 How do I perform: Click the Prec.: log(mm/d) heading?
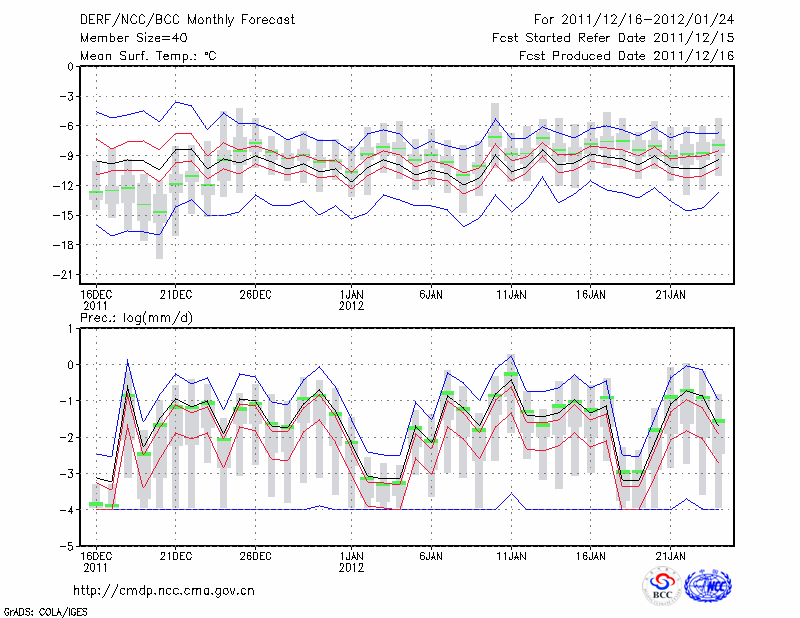click(137, 316)
